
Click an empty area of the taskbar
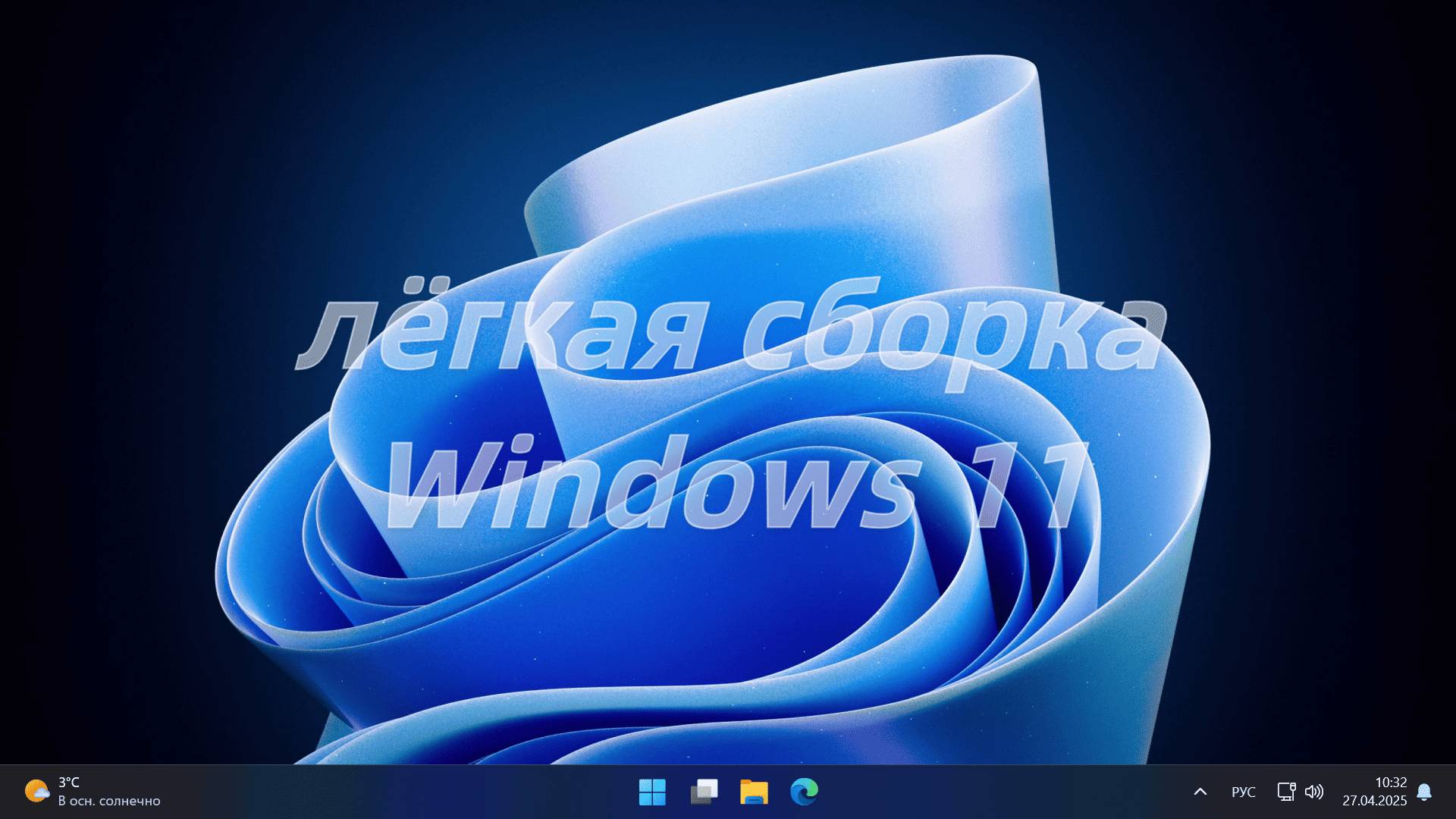[x=379, y=792]
